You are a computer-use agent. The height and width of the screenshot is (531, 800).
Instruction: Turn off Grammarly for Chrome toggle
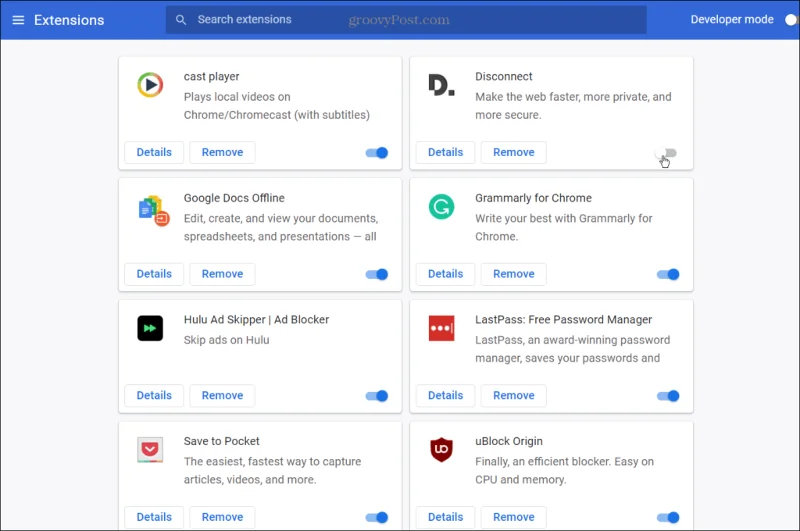pyautogui.click(x=668, y=274)
